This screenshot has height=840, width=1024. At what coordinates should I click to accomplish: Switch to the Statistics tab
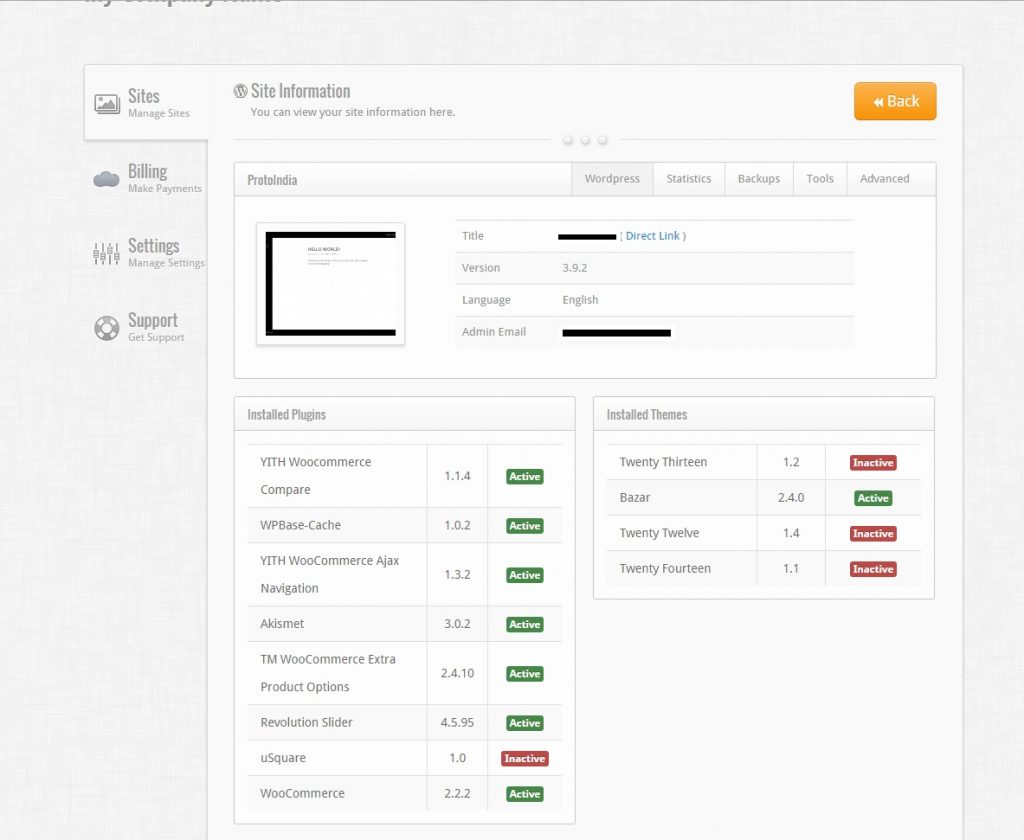tap(688, 179)
